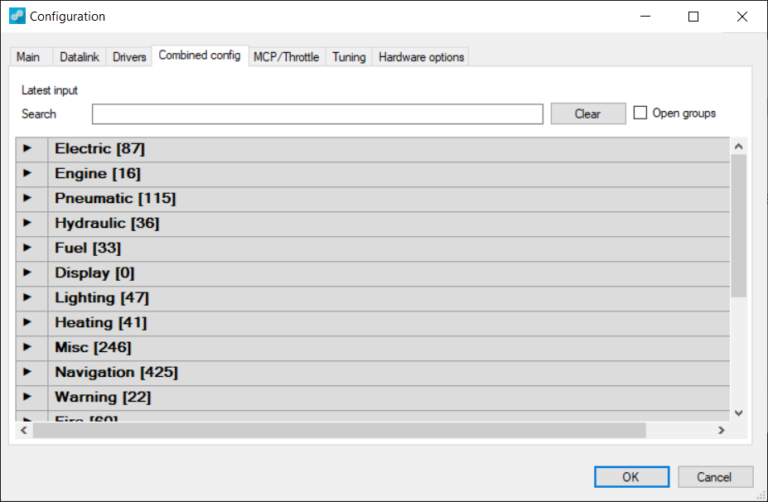Expand the Electric [87] group arrow
The height and width of the screenshot is (502, 768).
28,149
